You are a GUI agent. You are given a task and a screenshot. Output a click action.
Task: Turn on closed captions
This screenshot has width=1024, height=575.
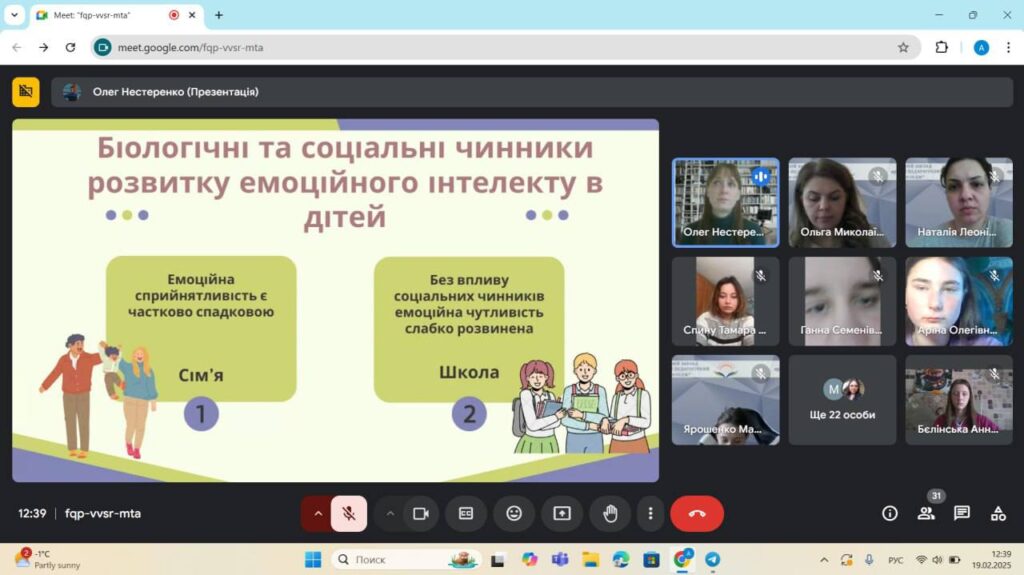point(466,513)
